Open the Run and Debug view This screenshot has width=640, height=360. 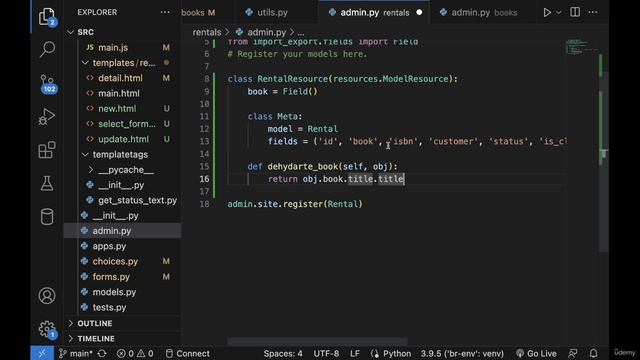[x=47, y=117]
